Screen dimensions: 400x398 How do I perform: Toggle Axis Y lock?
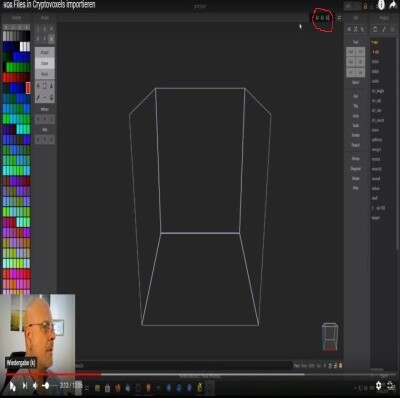point(45,140)
